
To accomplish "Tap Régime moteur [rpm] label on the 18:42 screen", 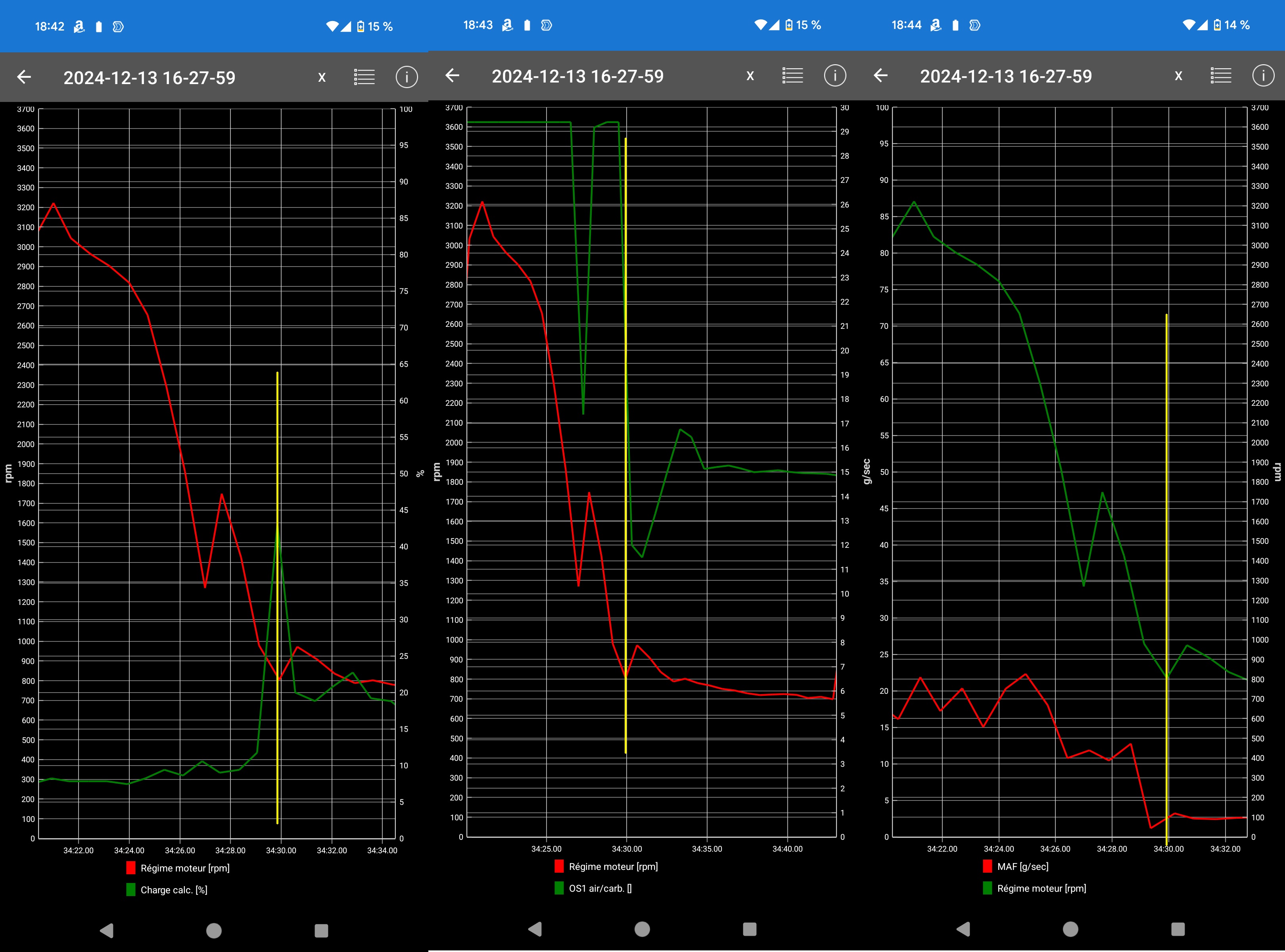I will 185,868.
